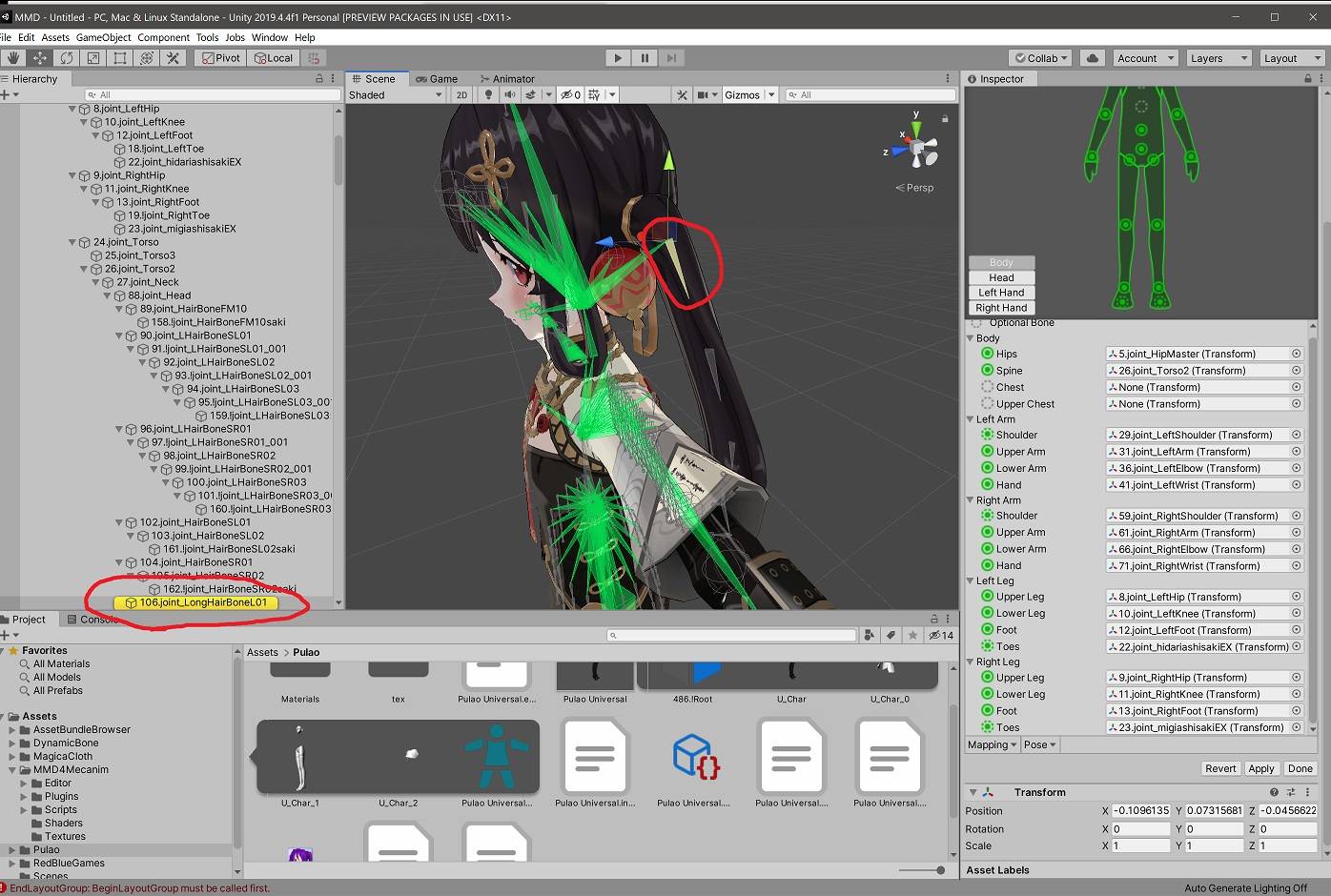
Task: Collapse the Left Arm bone section
Action: tap(971, 419)
